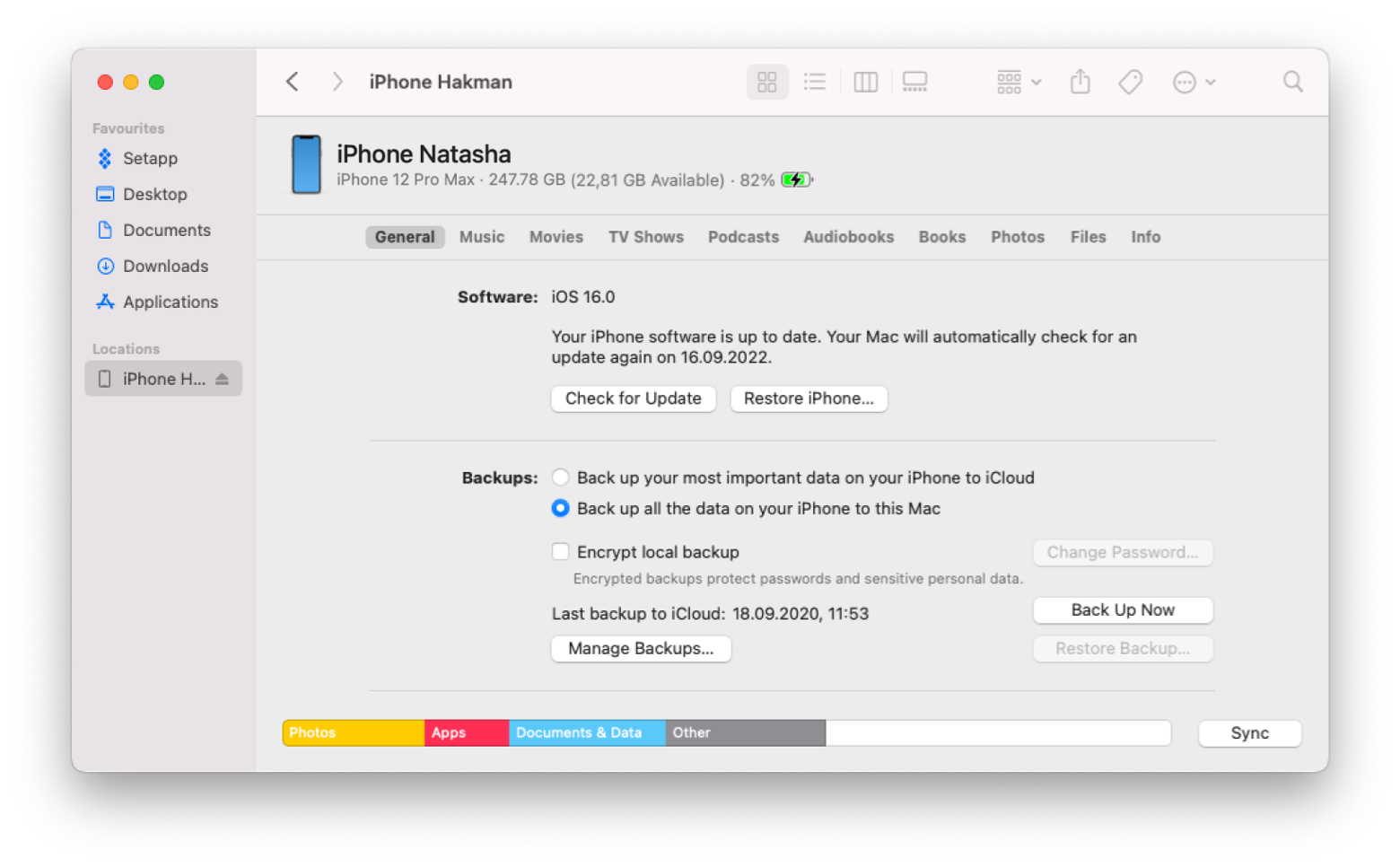The image size is (1400, 867).
Task: Select iCloud backup for most important data
Action: pyautogui.click(x=560, y=477)
